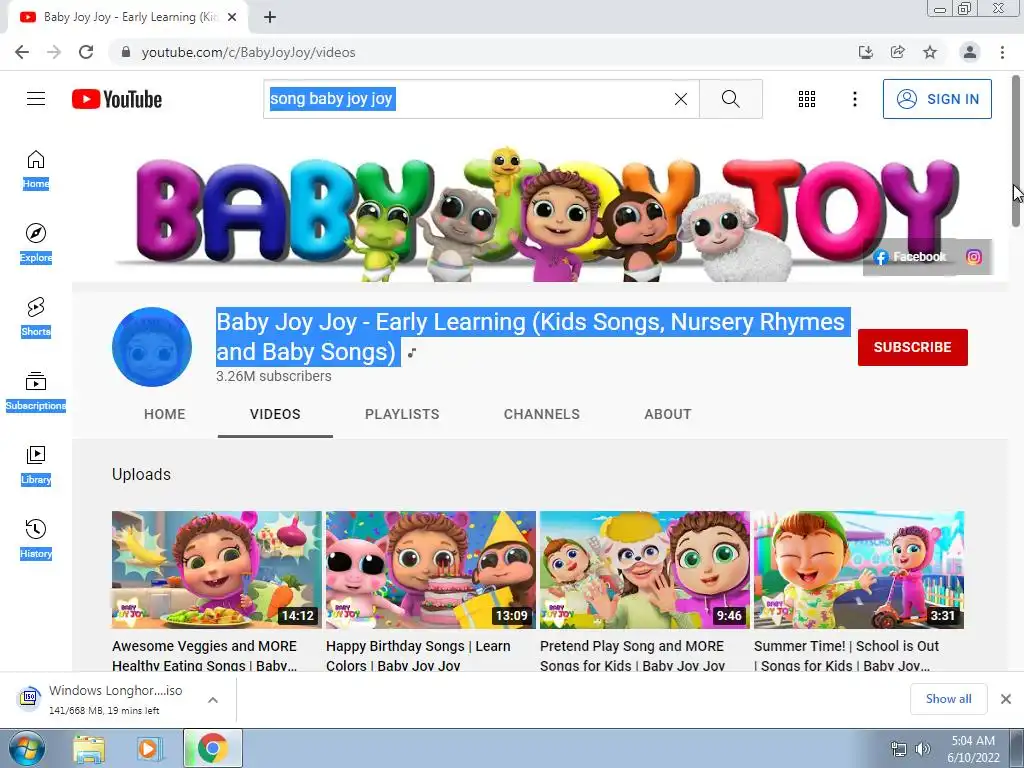This screenshot has width=1024, height=768.
Task: Open the channel's Facebook link on banner
Action: point(910,257)
